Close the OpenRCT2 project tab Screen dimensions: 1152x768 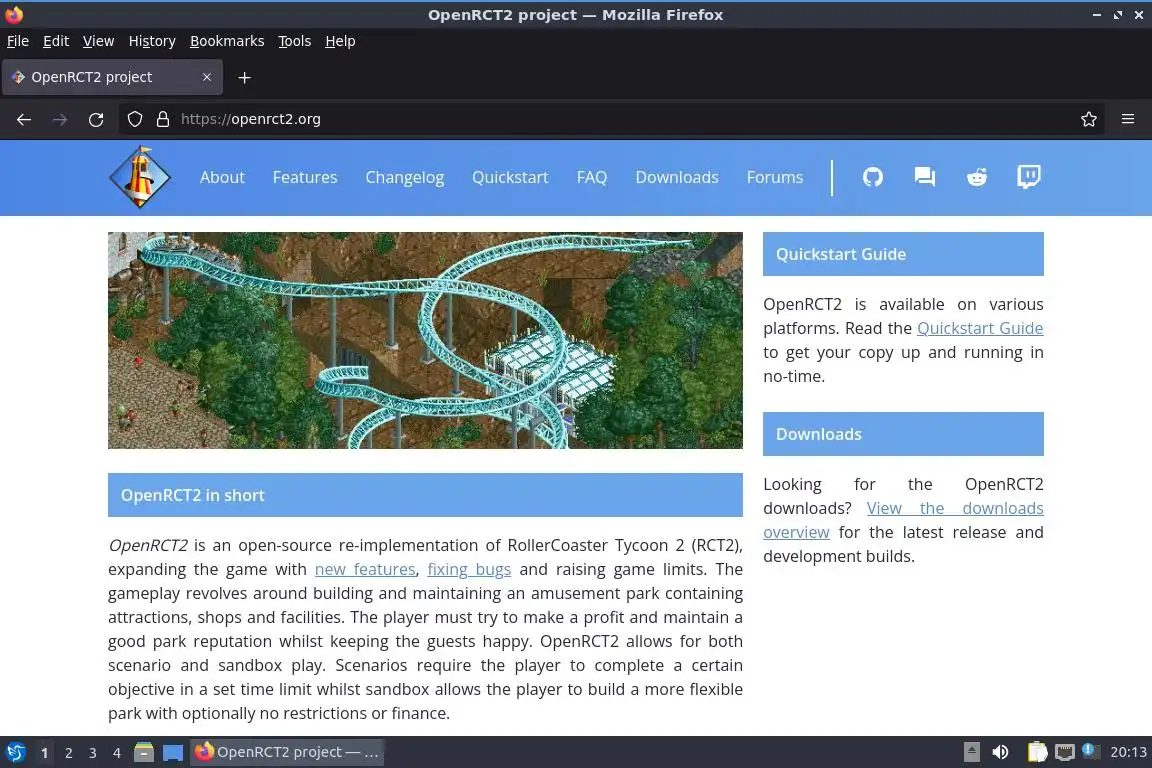tap(207, 77)
